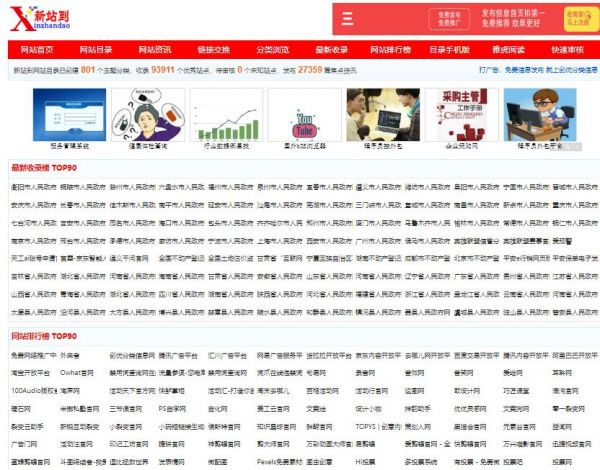Open the 上海市人民政府 link

click(x=280, y=241)
